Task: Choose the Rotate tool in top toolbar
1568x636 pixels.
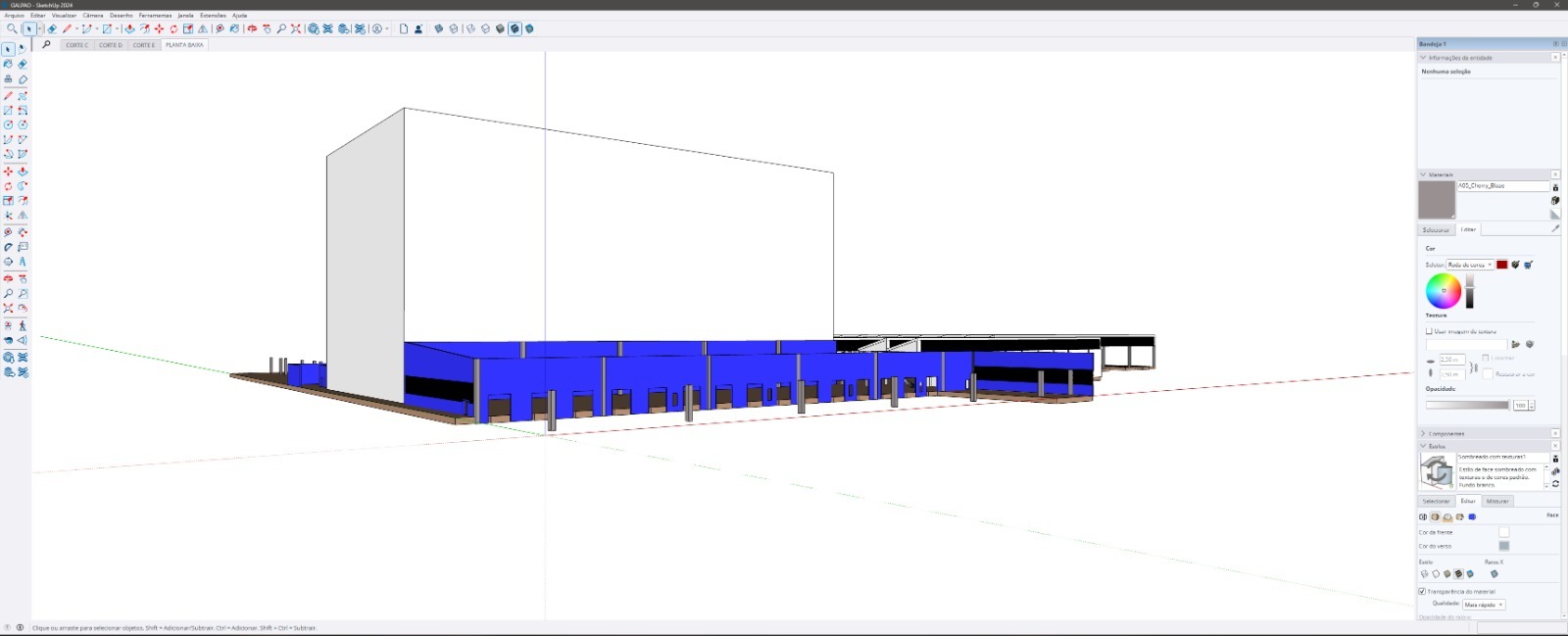Action: [x=173, y=28]
